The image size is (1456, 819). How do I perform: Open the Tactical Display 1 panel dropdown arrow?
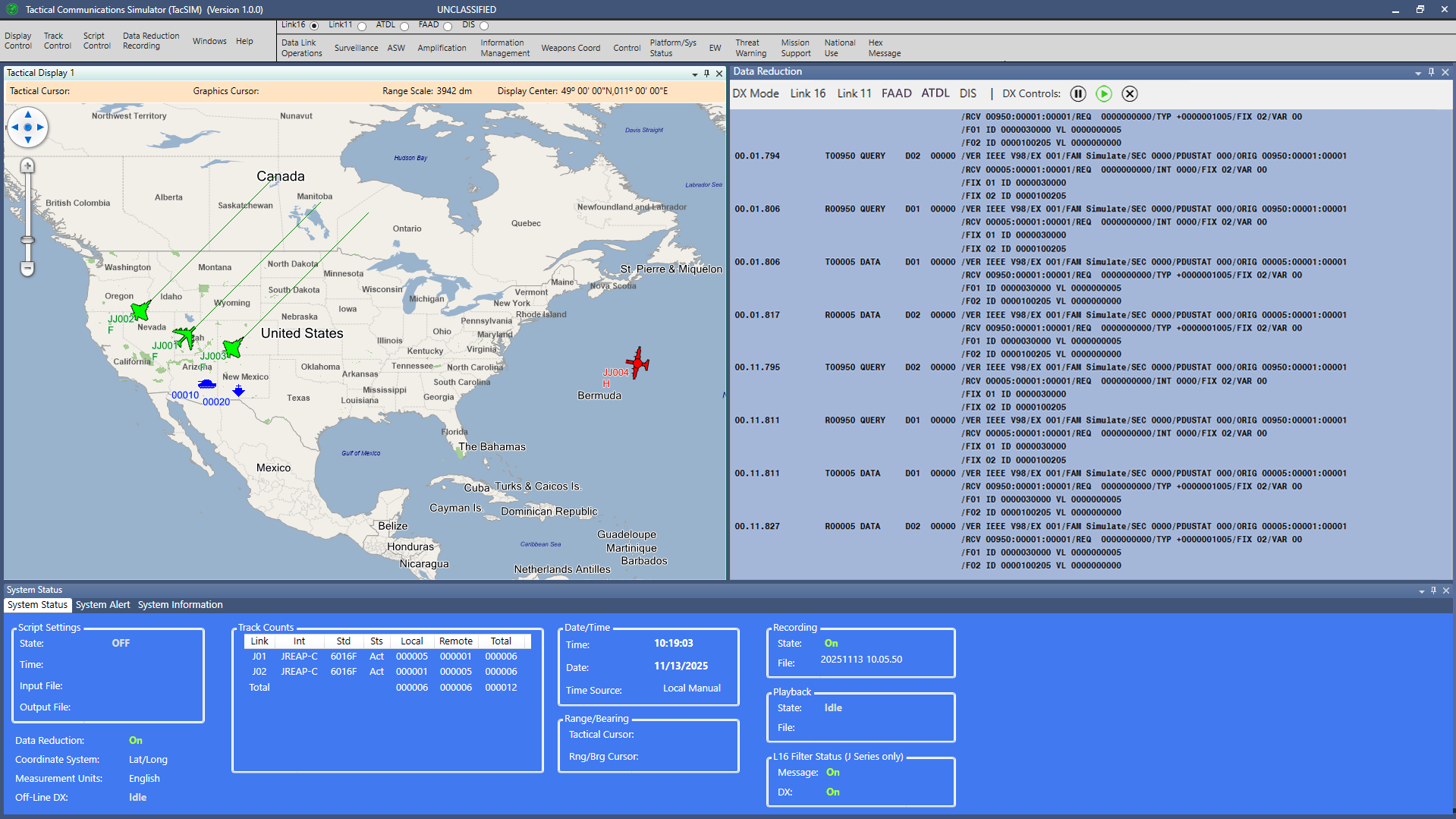pyautogui.click(x=694, y=74)
